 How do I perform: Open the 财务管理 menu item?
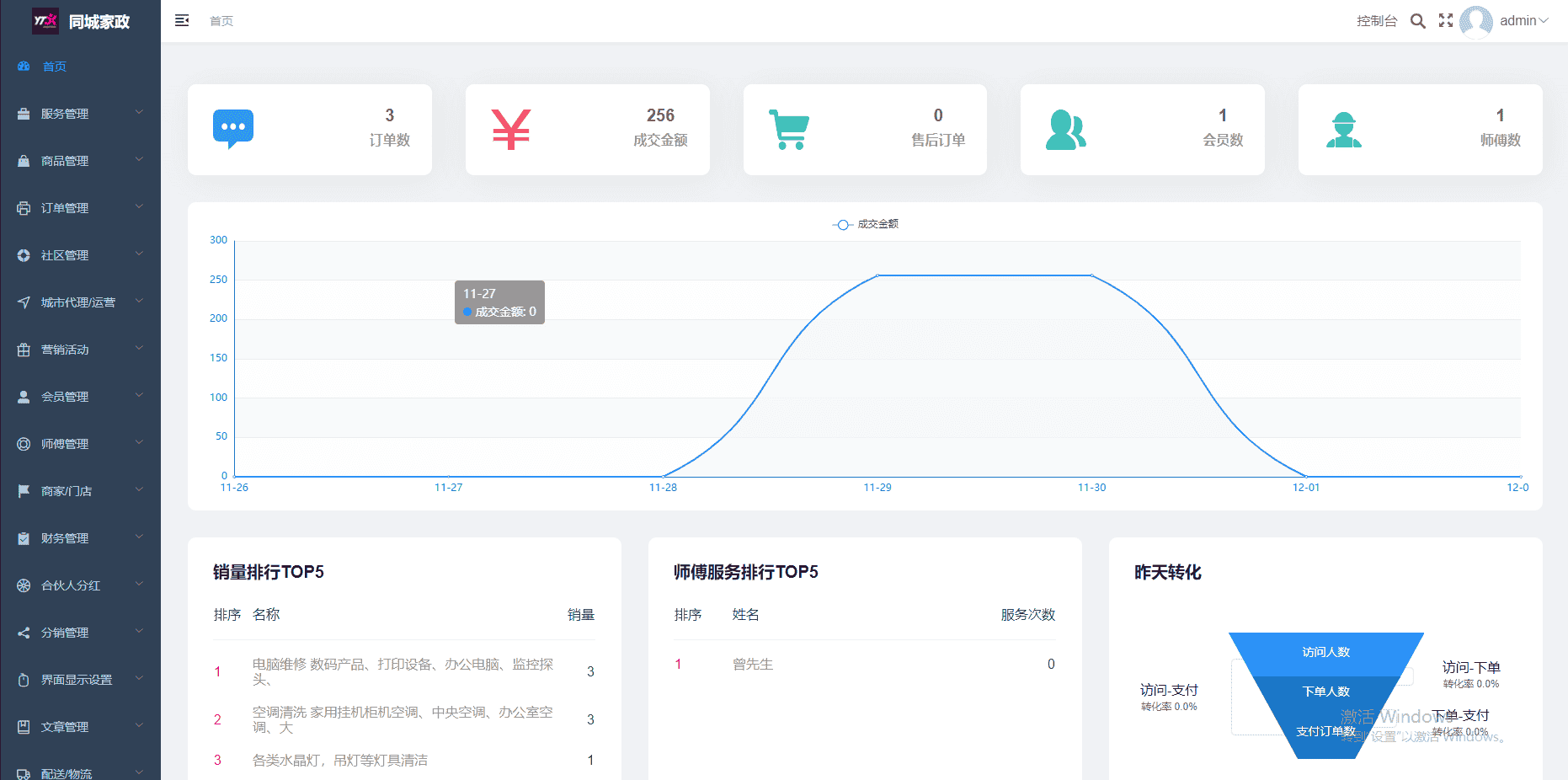coord(80,538)
